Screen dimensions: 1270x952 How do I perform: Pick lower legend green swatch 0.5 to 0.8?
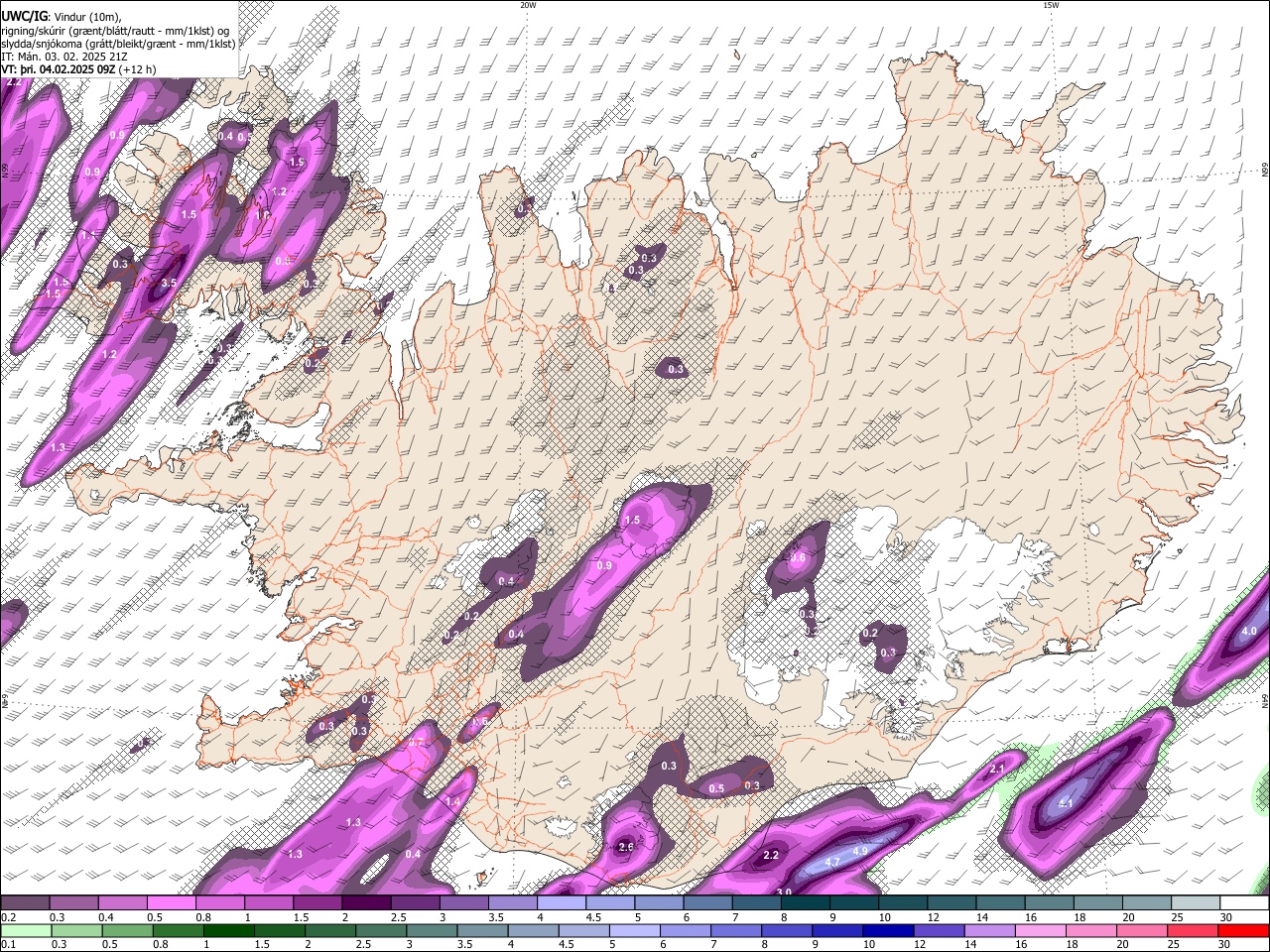coord(127,930)
